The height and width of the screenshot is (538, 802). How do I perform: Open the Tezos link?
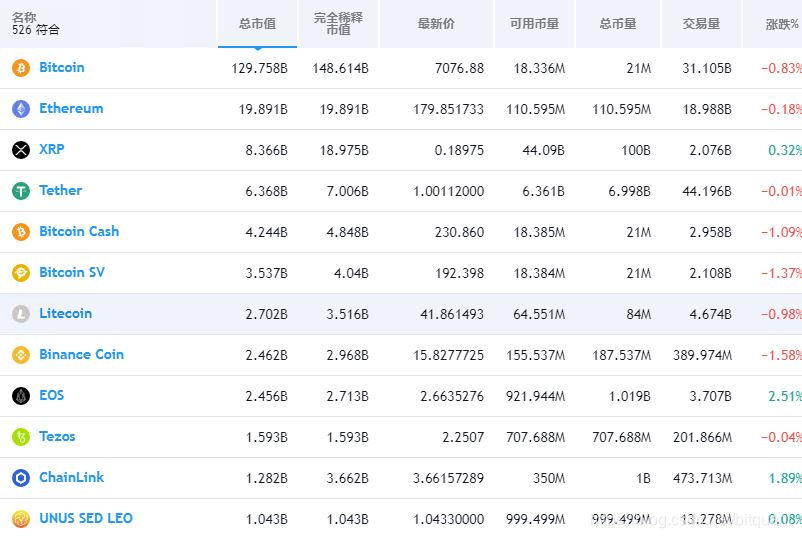click(57, 436)
